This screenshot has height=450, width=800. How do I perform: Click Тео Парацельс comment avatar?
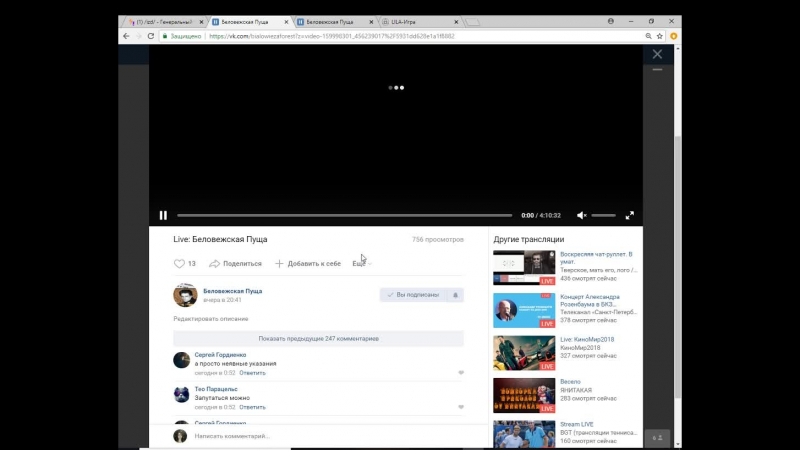tap(181, 394)
